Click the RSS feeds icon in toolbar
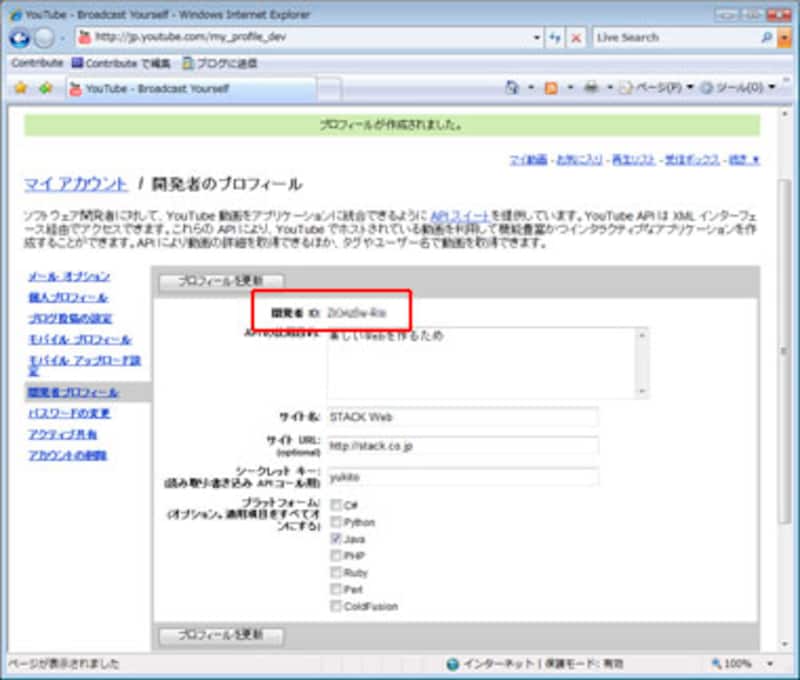The width and height of the screenshot is (800, 680). pos(550,88)
